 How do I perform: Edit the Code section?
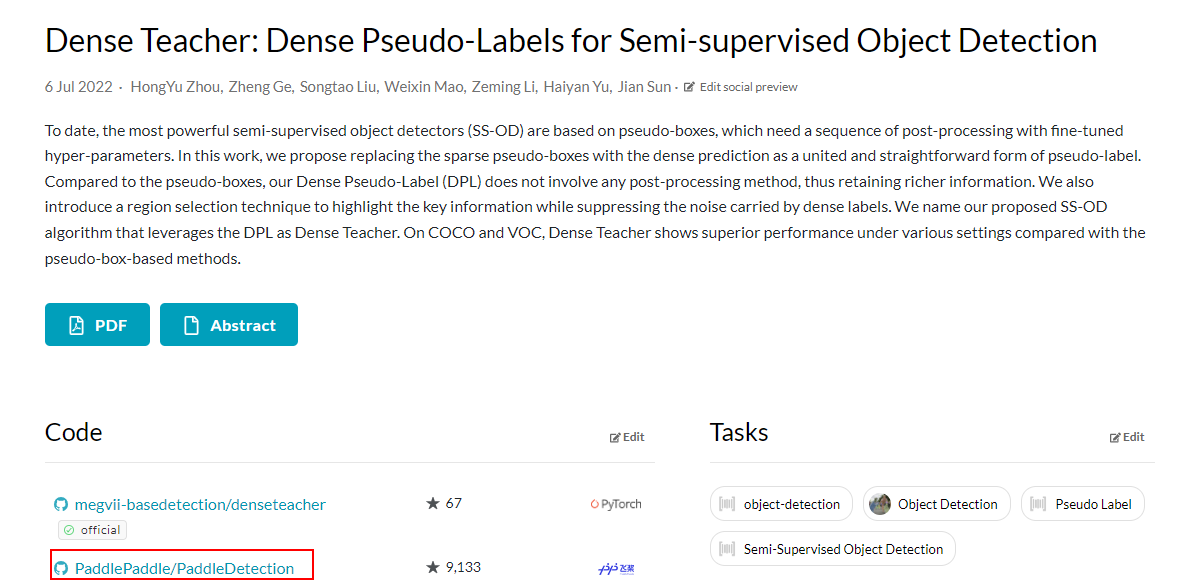click(627, 437)
